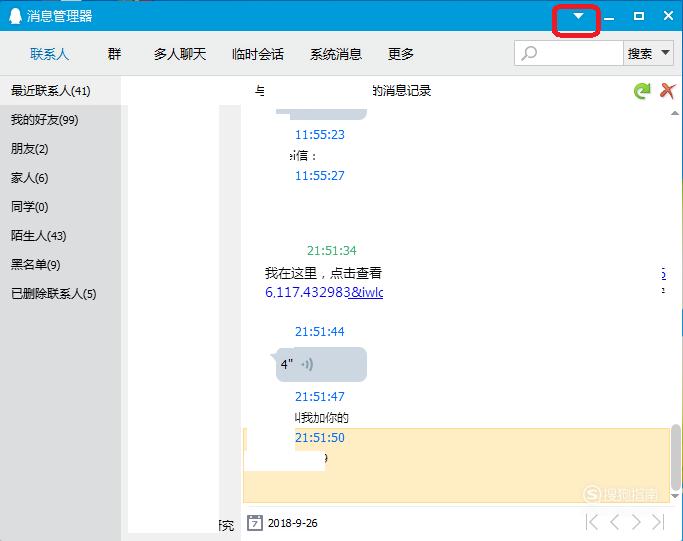Play the 4" voice message bubble
The width and height of the screenshot is (683, 541).
pyautogui.click(x=321, y=365)
